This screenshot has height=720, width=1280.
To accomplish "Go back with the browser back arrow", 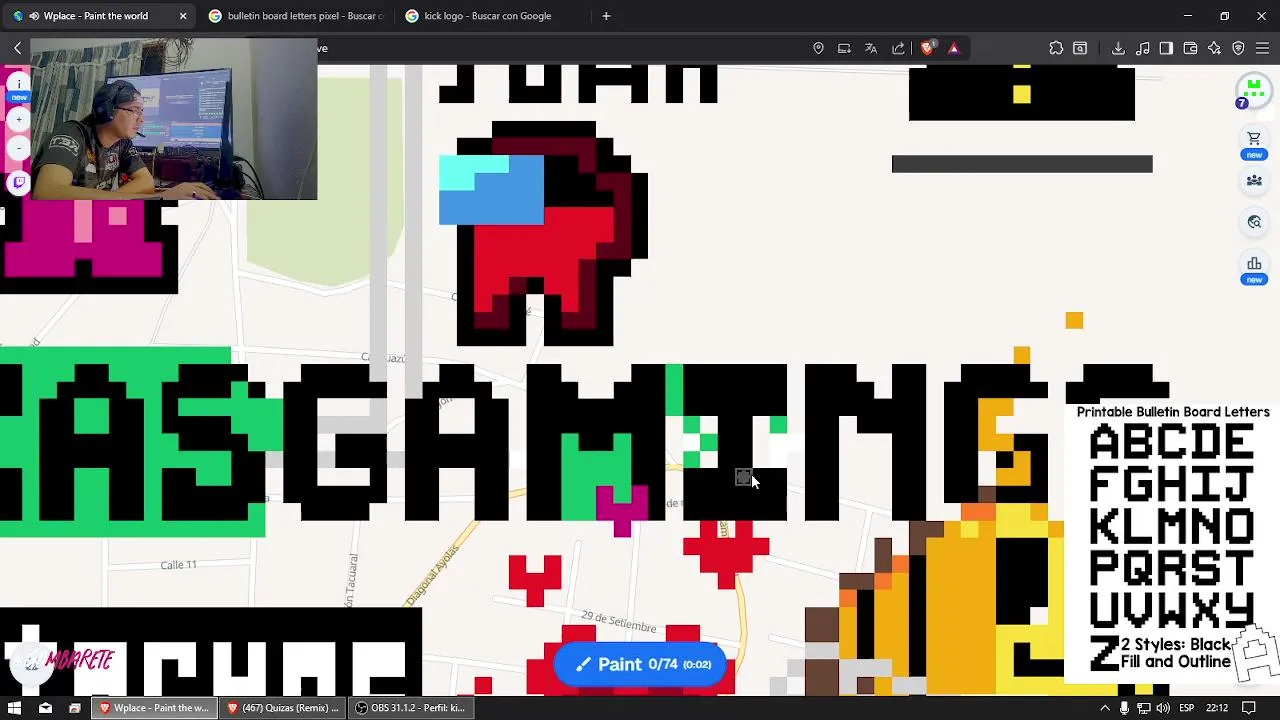I will point(17,48).
